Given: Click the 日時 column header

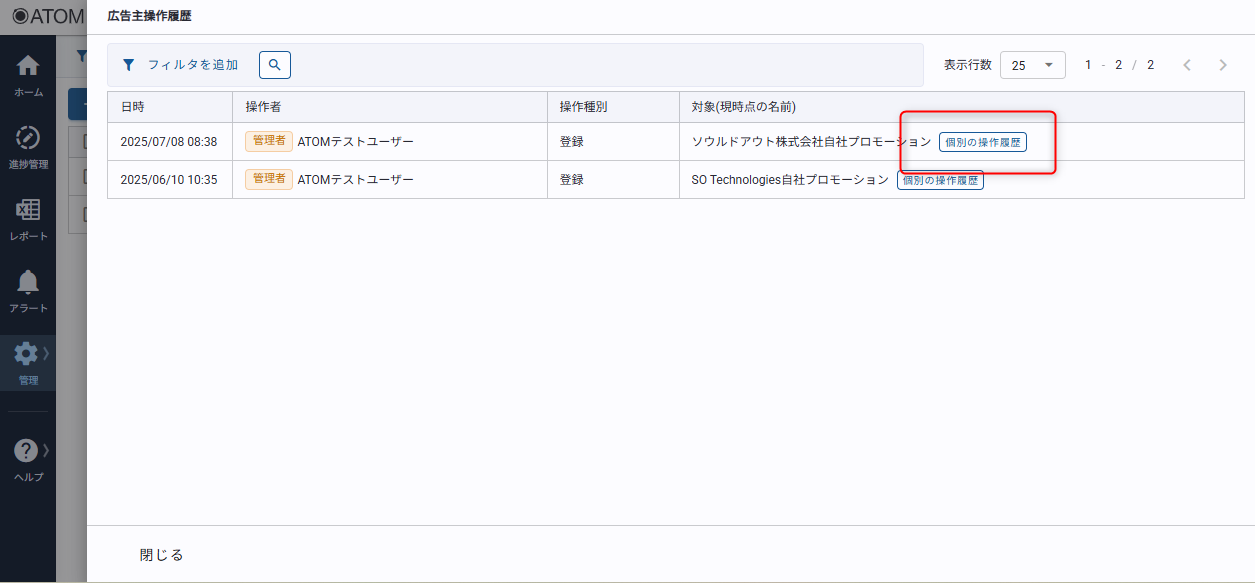Looking at the screenshot, I should [132, 107].
